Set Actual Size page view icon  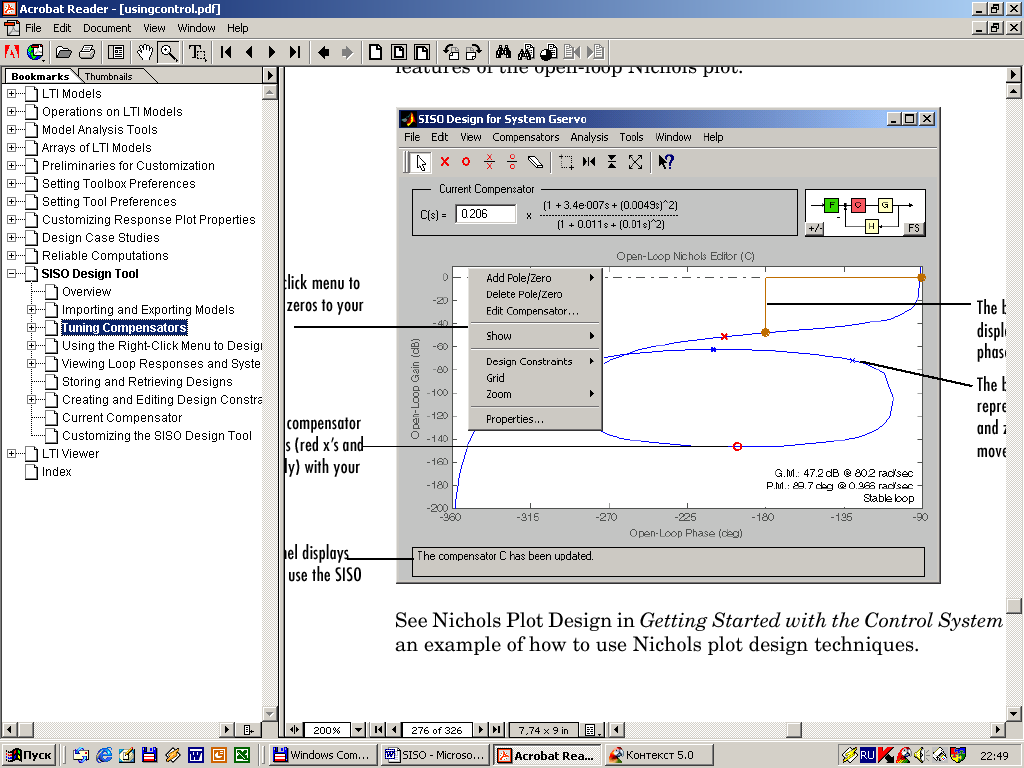[x=376, y=52]
